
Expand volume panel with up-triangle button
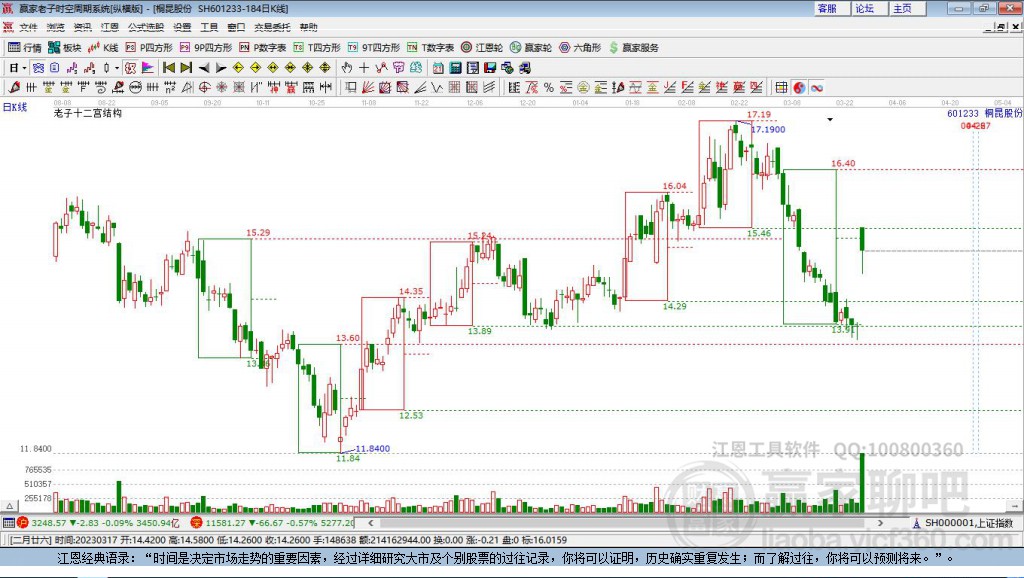click(x=9, y=506)
